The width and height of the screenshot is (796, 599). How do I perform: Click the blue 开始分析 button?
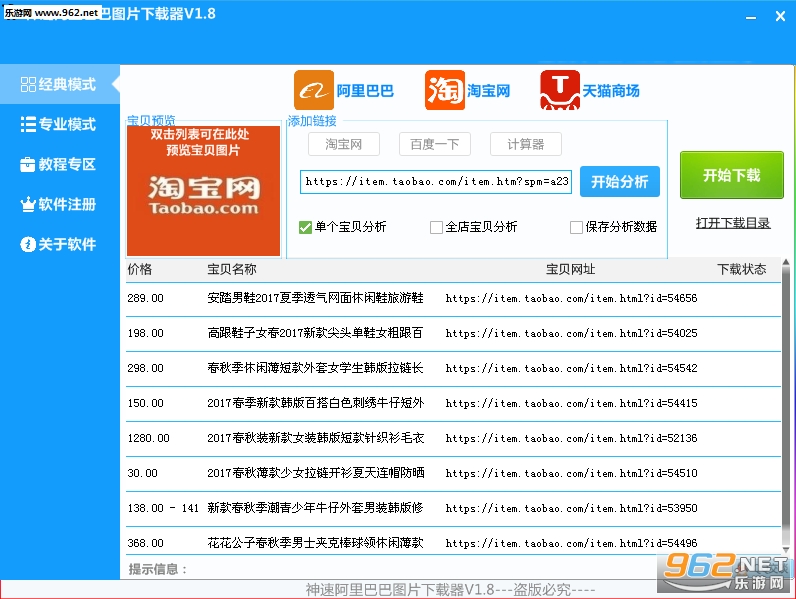620,181
